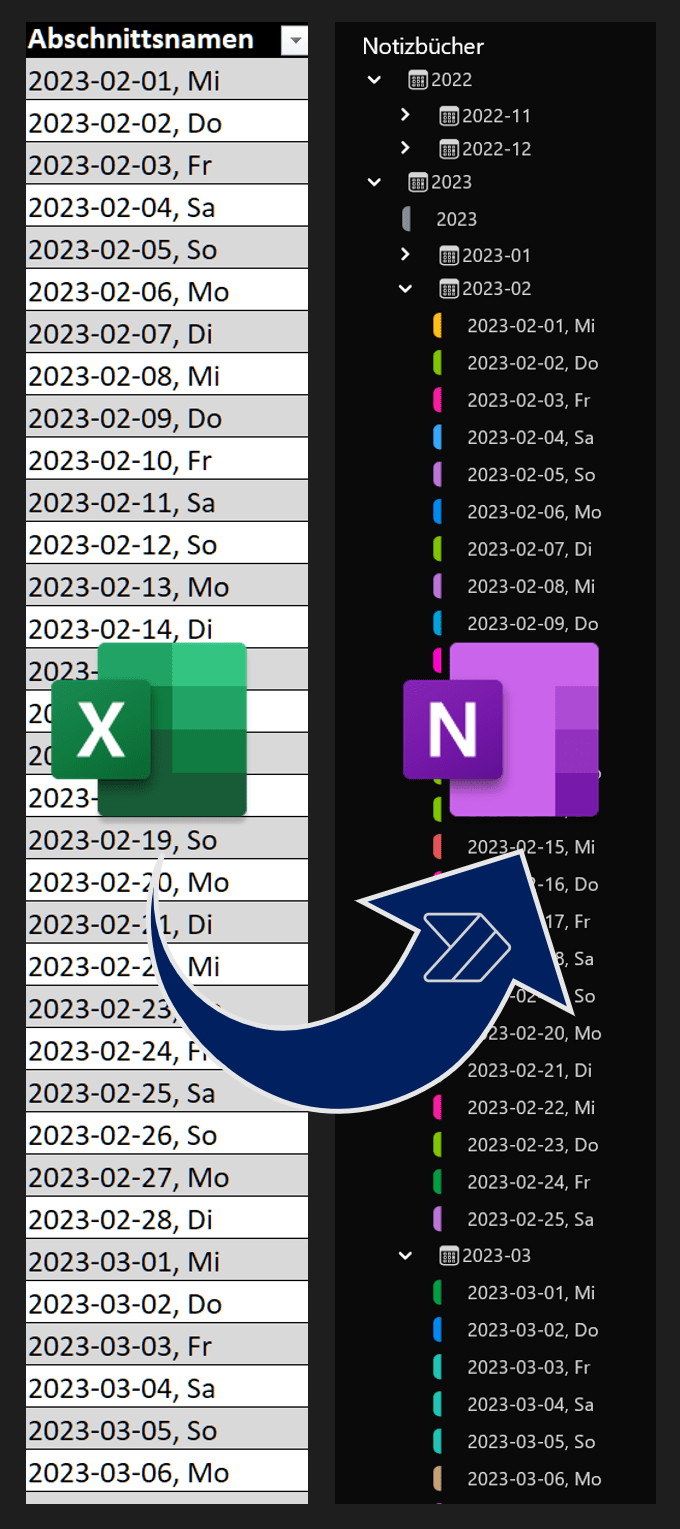Open OneNote section 2023-03-04, Sa
Viewport: 680px width, 1529px height.
[x=530, y=1404]
